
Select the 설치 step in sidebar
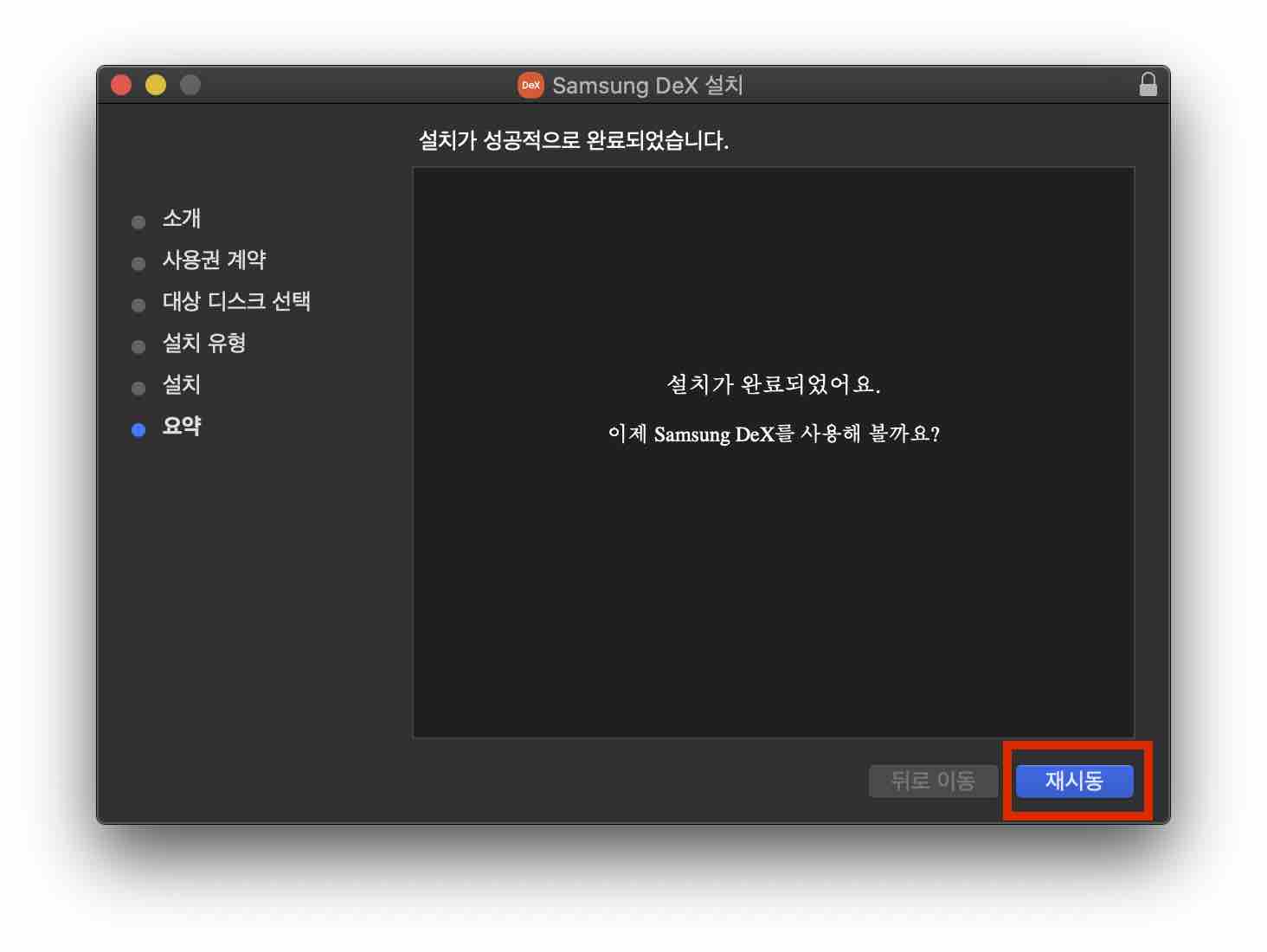pos(182,384)
